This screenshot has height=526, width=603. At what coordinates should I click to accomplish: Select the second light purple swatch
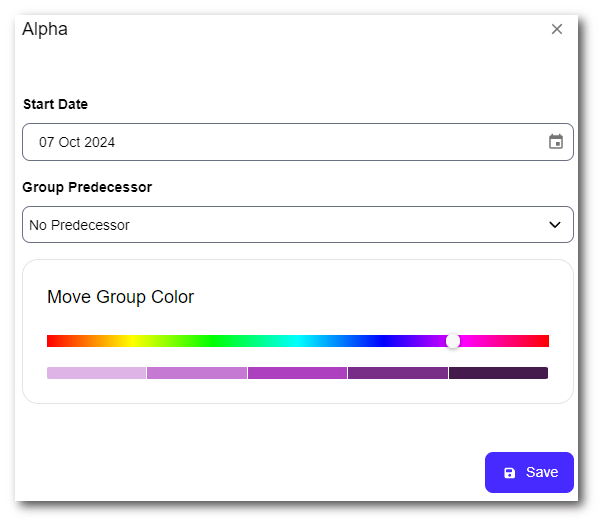coord(197,373)
